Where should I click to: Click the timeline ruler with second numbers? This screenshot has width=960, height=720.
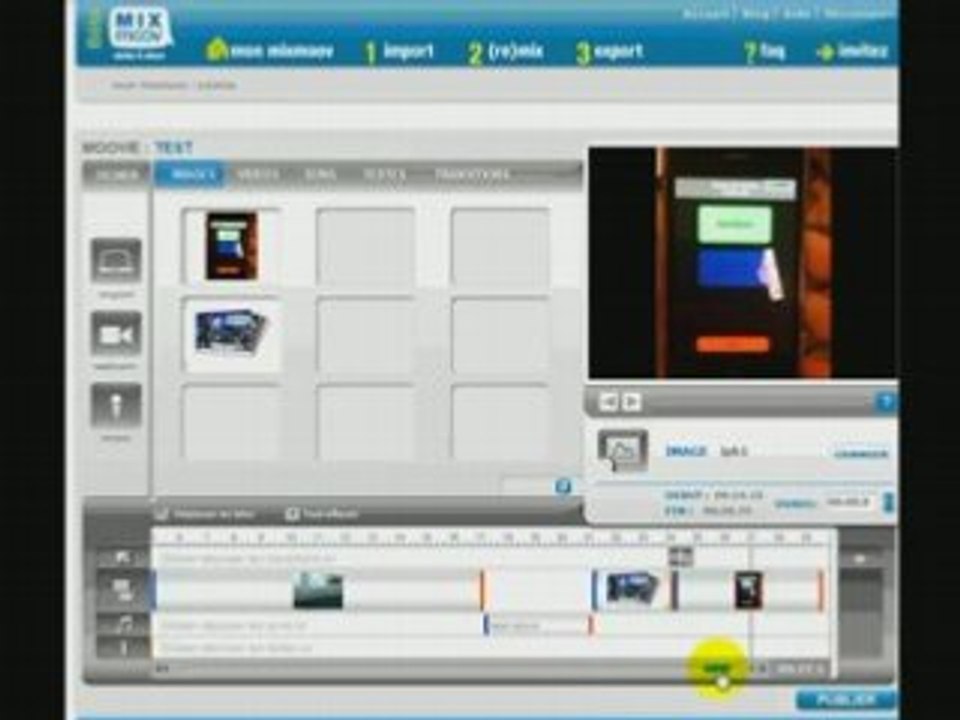[493, 538]
